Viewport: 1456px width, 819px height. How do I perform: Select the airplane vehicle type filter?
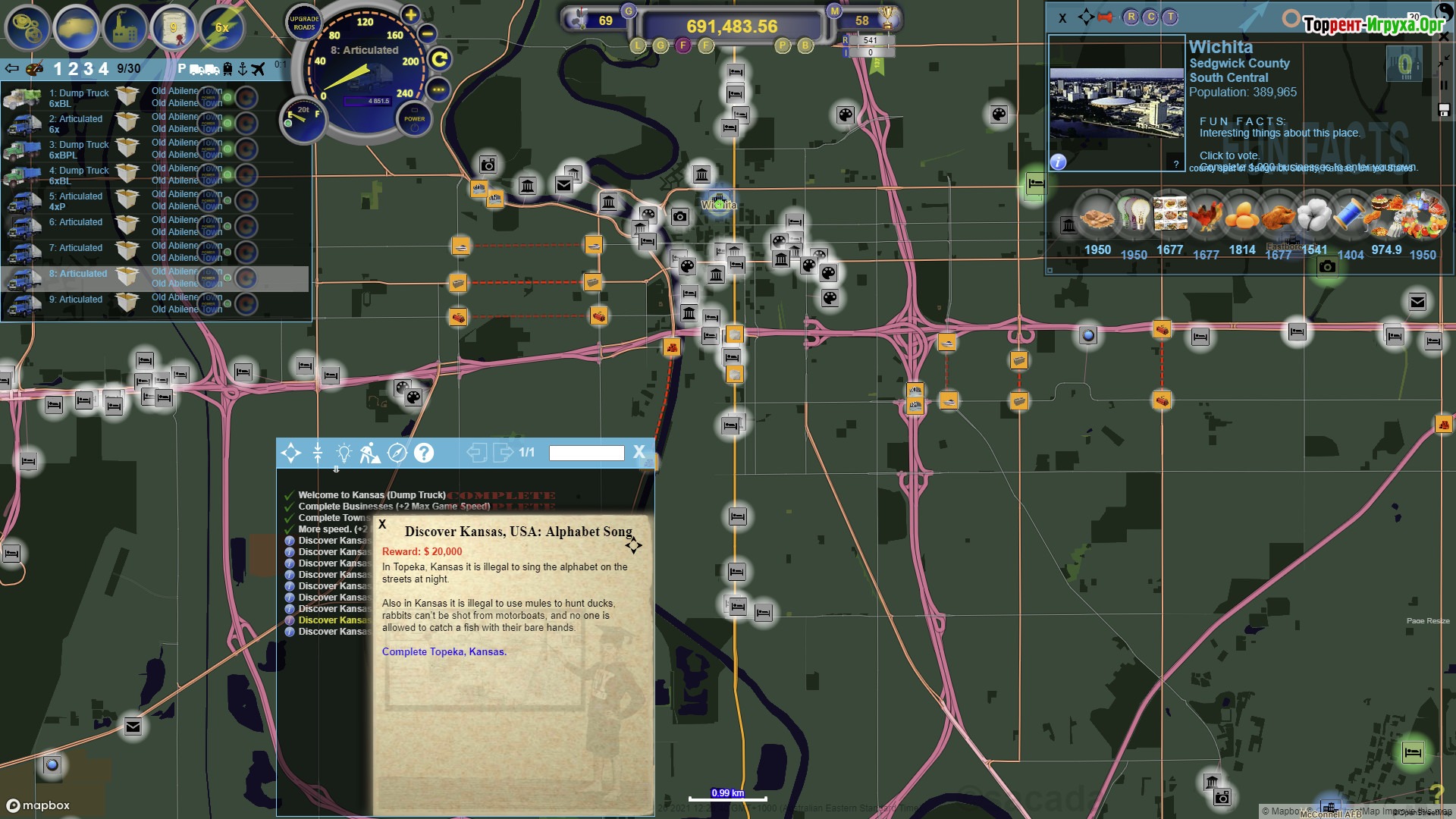coord(258,69)
